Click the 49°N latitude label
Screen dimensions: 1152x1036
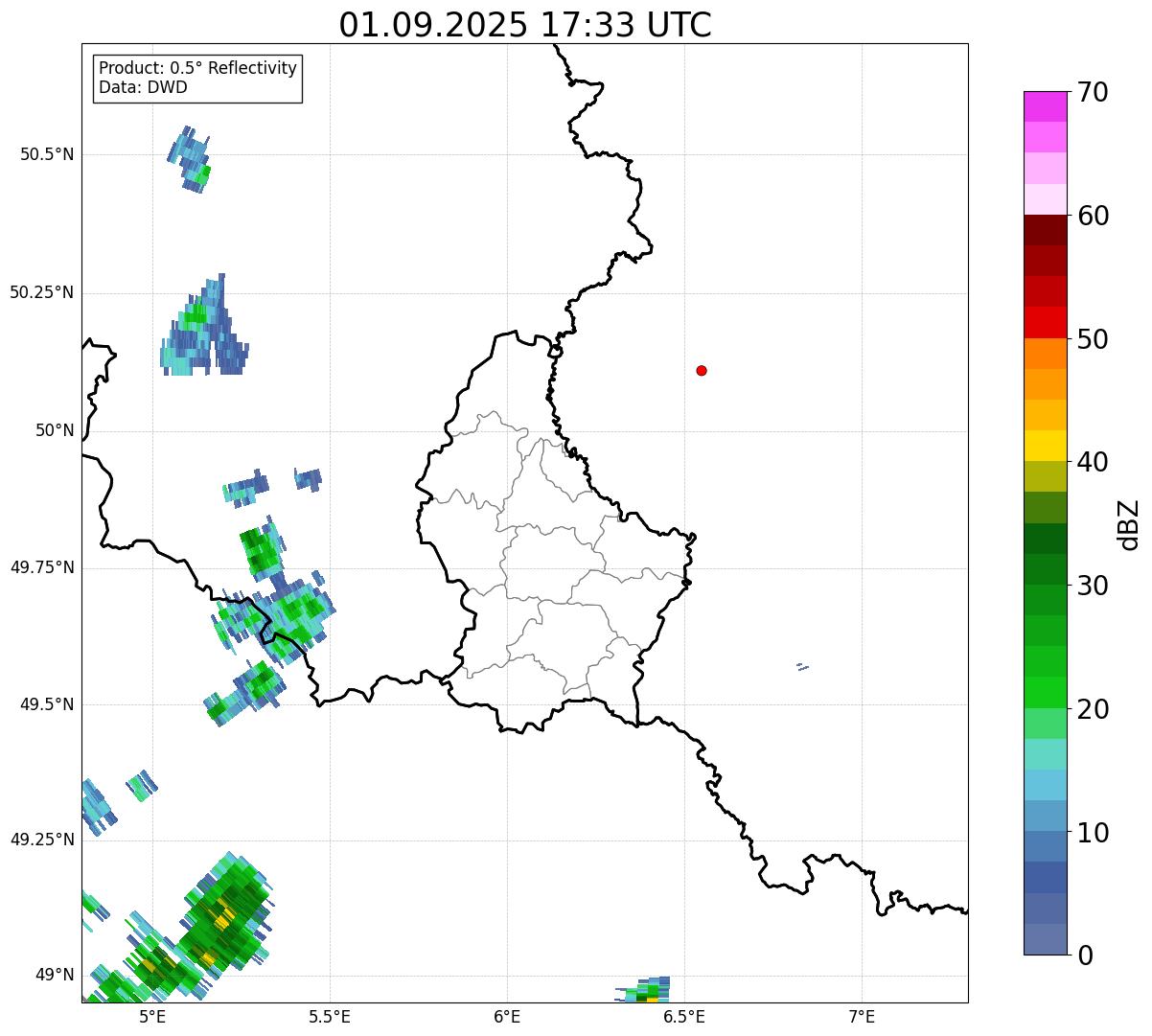pyautogui.click(x=55, y=975)
